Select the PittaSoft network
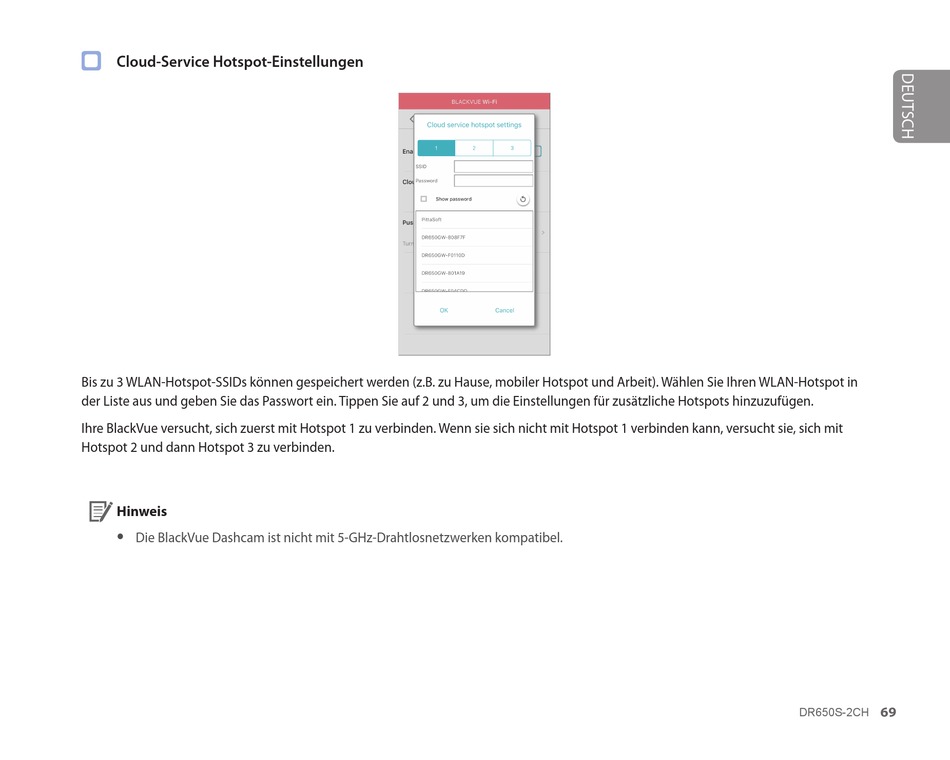The width and height of the screenshot is (950, 760). pyautogui.click(x=474, y=219)
